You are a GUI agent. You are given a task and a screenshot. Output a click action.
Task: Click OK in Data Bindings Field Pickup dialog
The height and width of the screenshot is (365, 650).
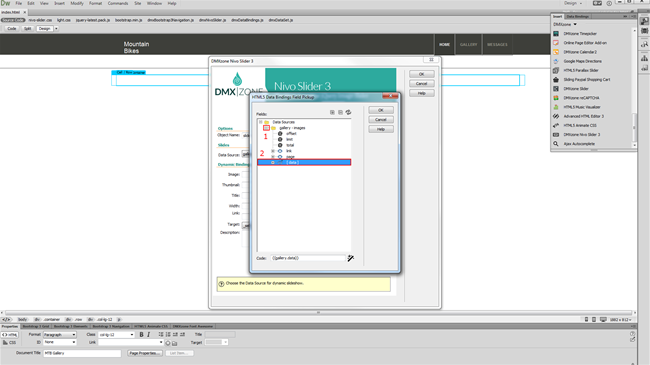pos(381,110)
